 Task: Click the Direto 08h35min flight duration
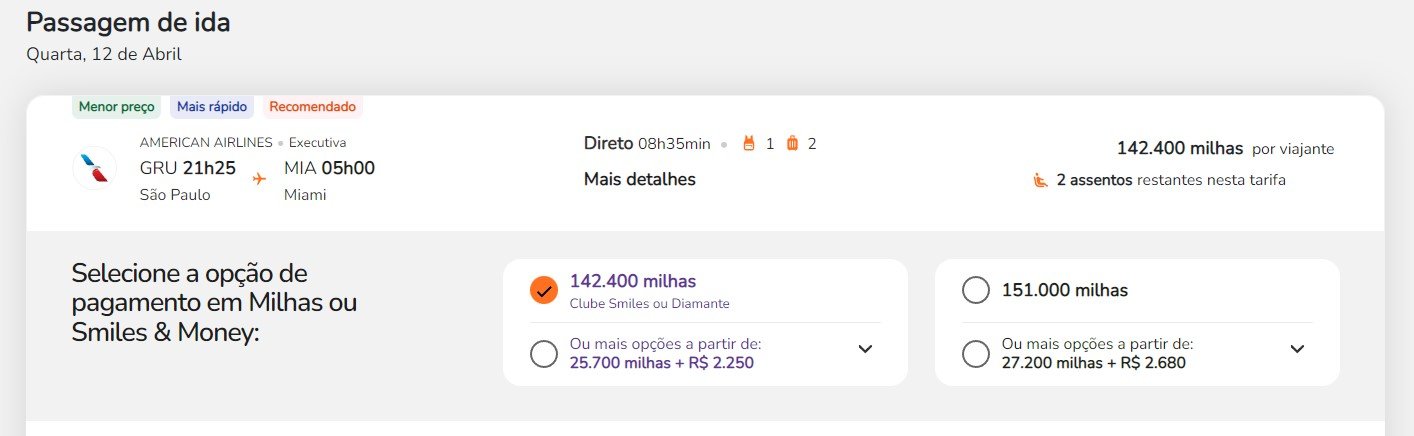click(647, 143)
